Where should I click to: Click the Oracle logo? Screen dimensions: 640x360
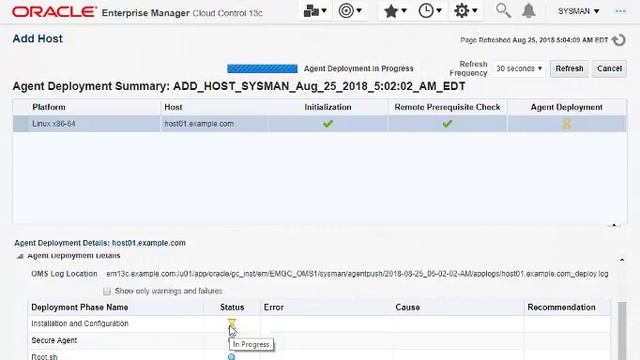pyautogui.click(x=54, y=11)
